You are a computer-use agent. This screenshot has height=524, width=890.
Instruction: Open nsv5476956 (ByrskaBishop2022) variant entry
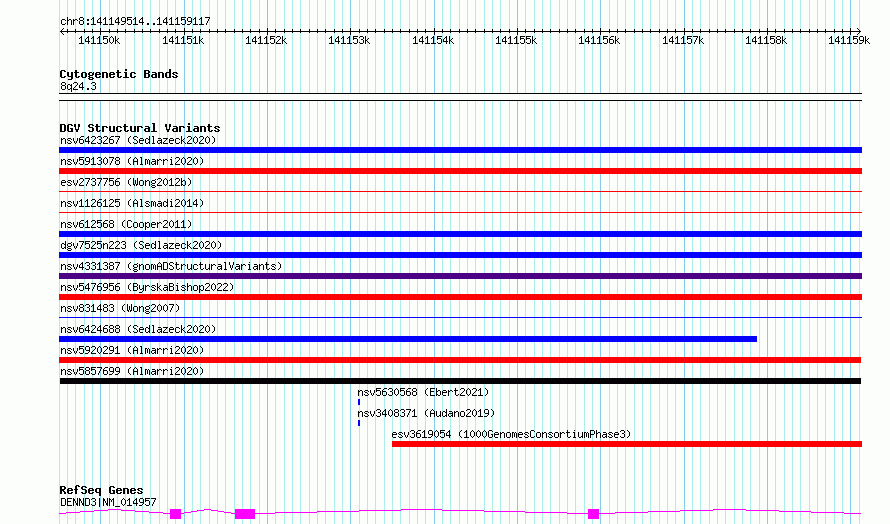click(x=147, y=287)
